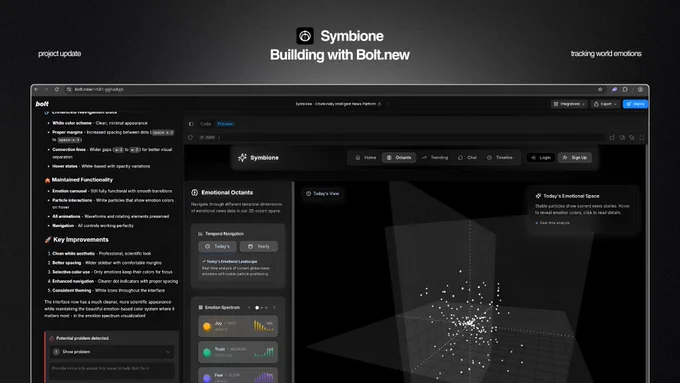680x383 pixels.
Task: Open the Trending nav item
Action: [435, 157]
